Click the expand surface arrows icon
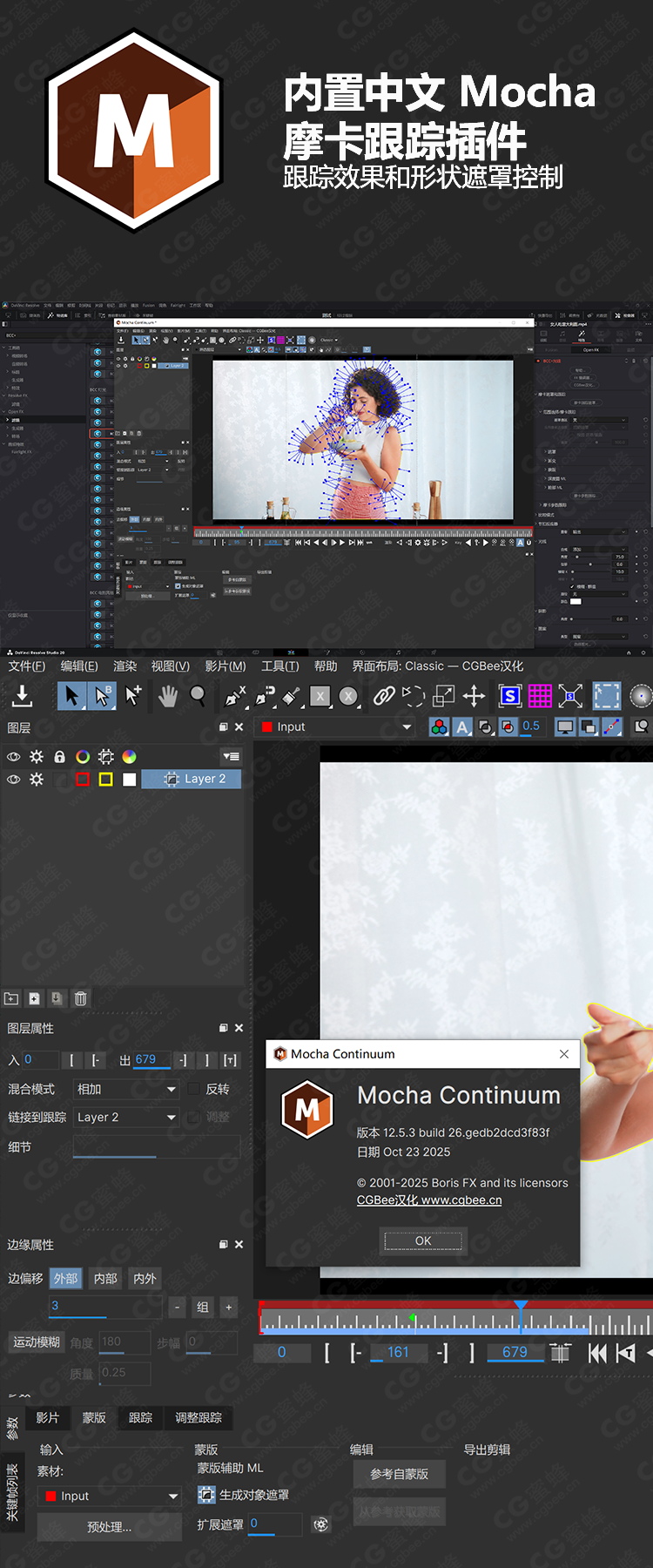 [570, 695]
